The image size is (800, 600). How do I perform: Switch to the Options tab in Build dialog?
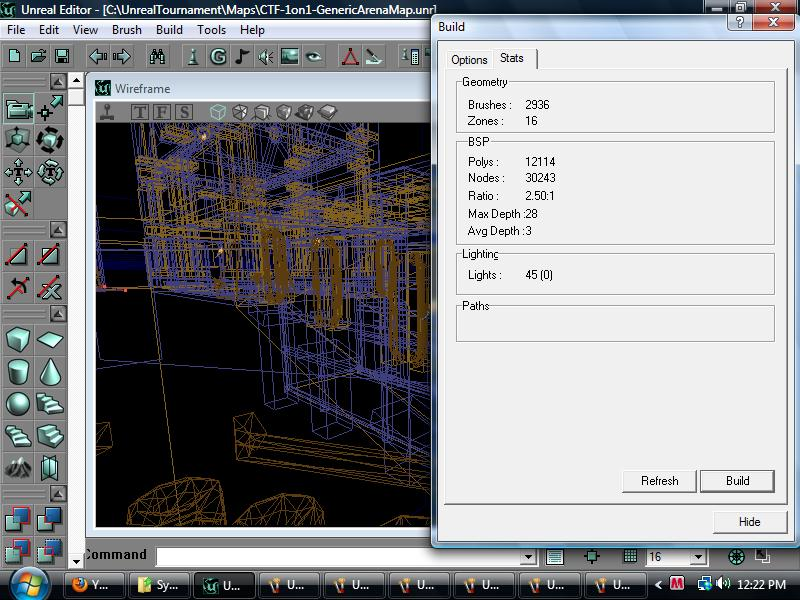[x=468, y=59]
